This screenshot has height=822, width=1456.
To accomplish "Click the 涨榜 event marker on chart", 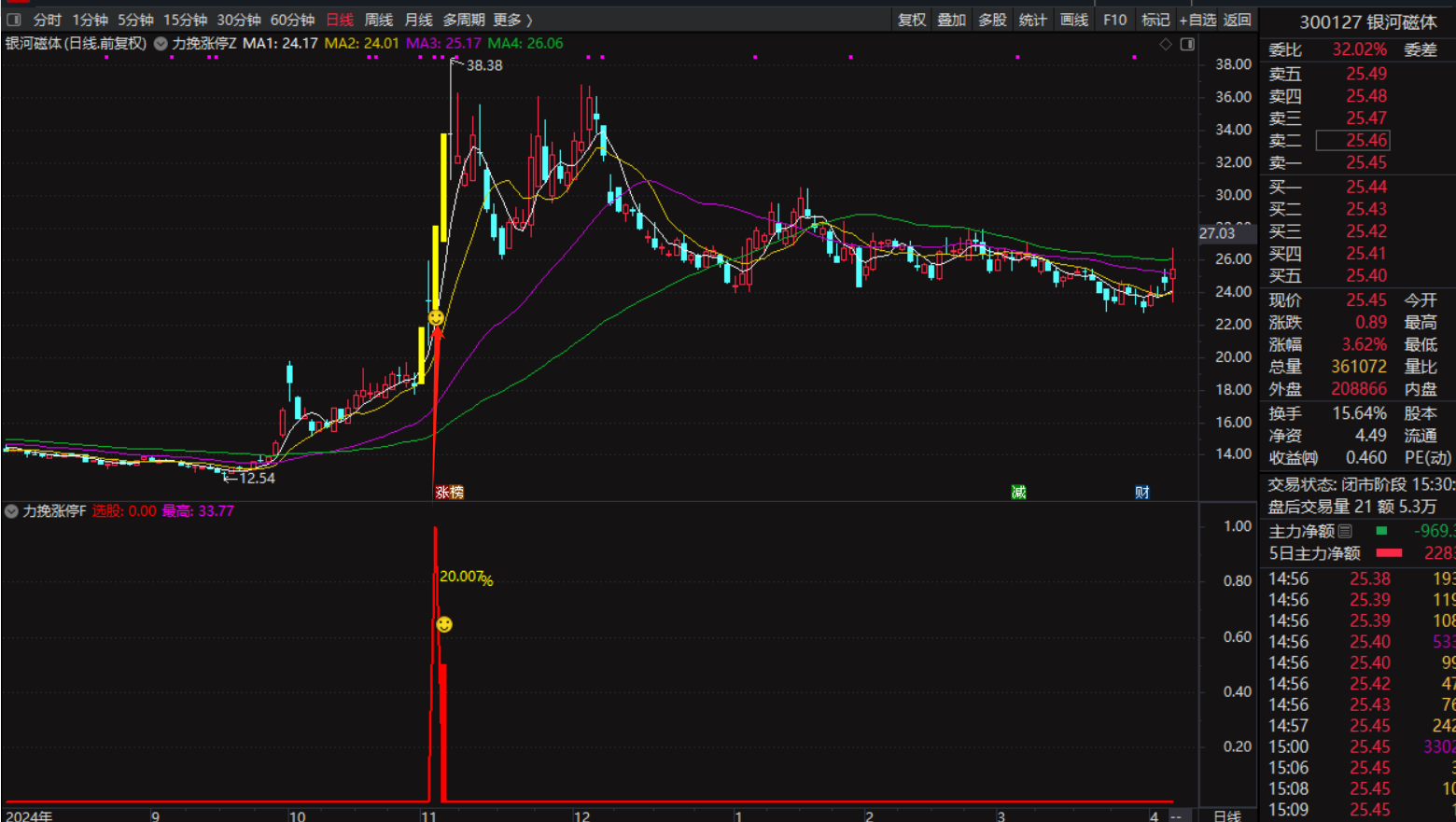I will click(449, 492).
